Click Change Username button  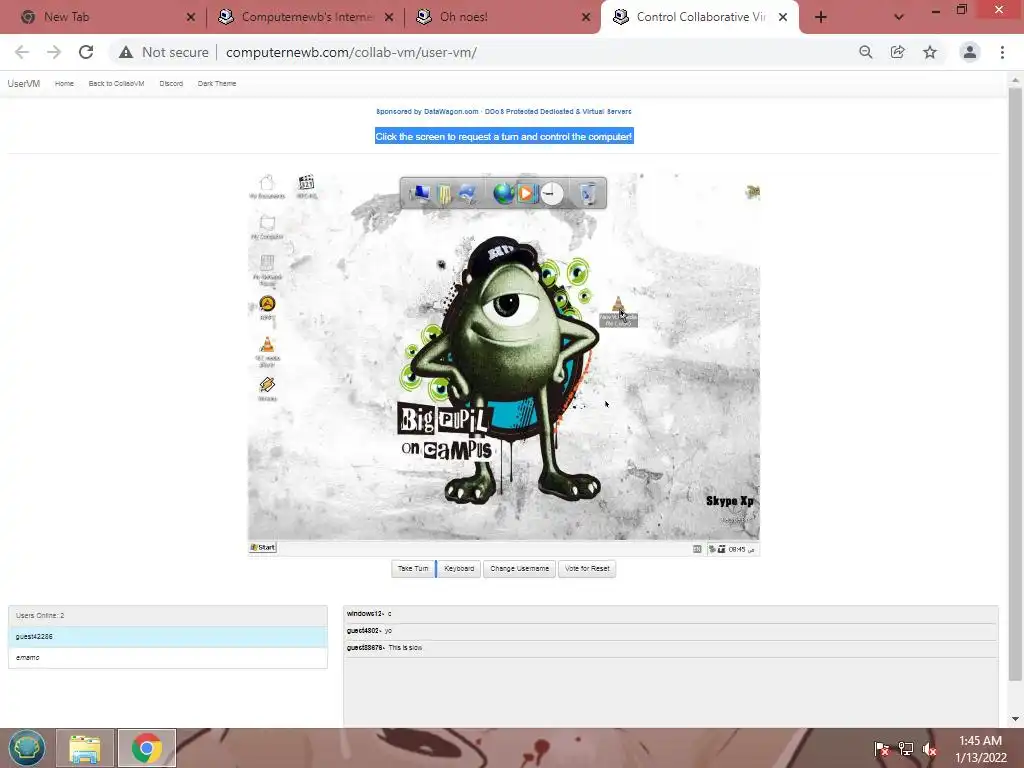click(x=519, y=569)
